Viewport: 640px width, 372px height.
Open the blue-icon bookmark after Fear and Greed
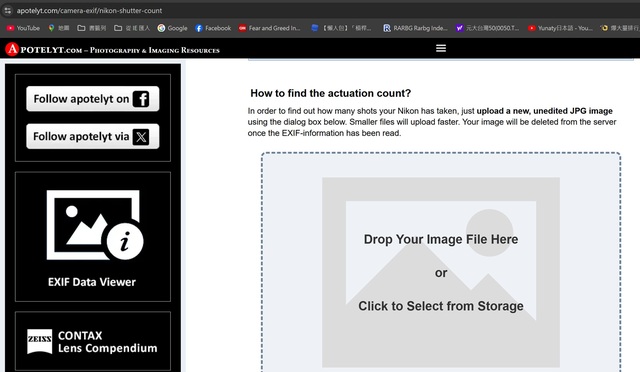pyautogui.click(x=341, y=28)
